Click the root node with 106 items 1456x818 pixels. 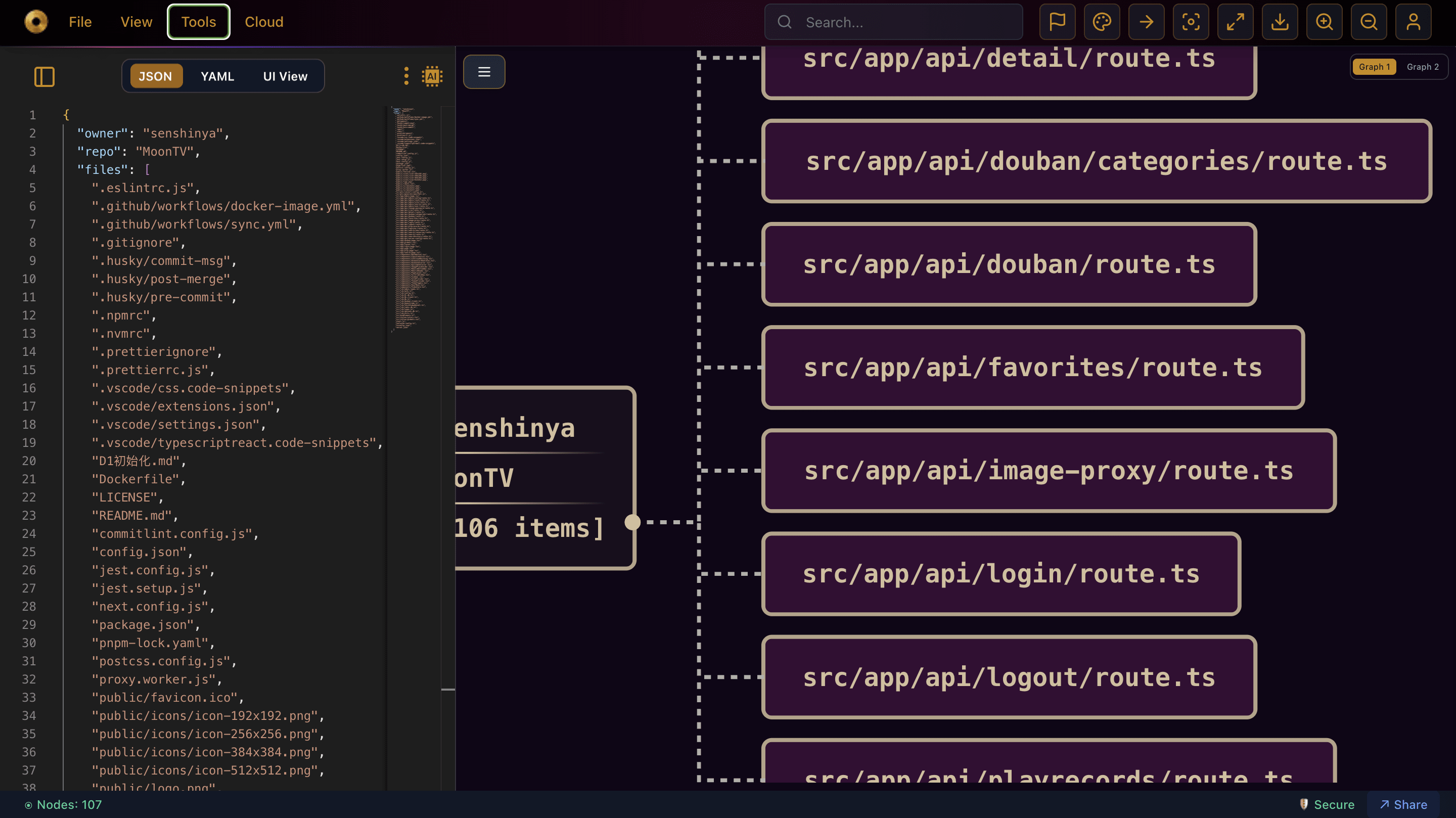click(x=545, y=478)
